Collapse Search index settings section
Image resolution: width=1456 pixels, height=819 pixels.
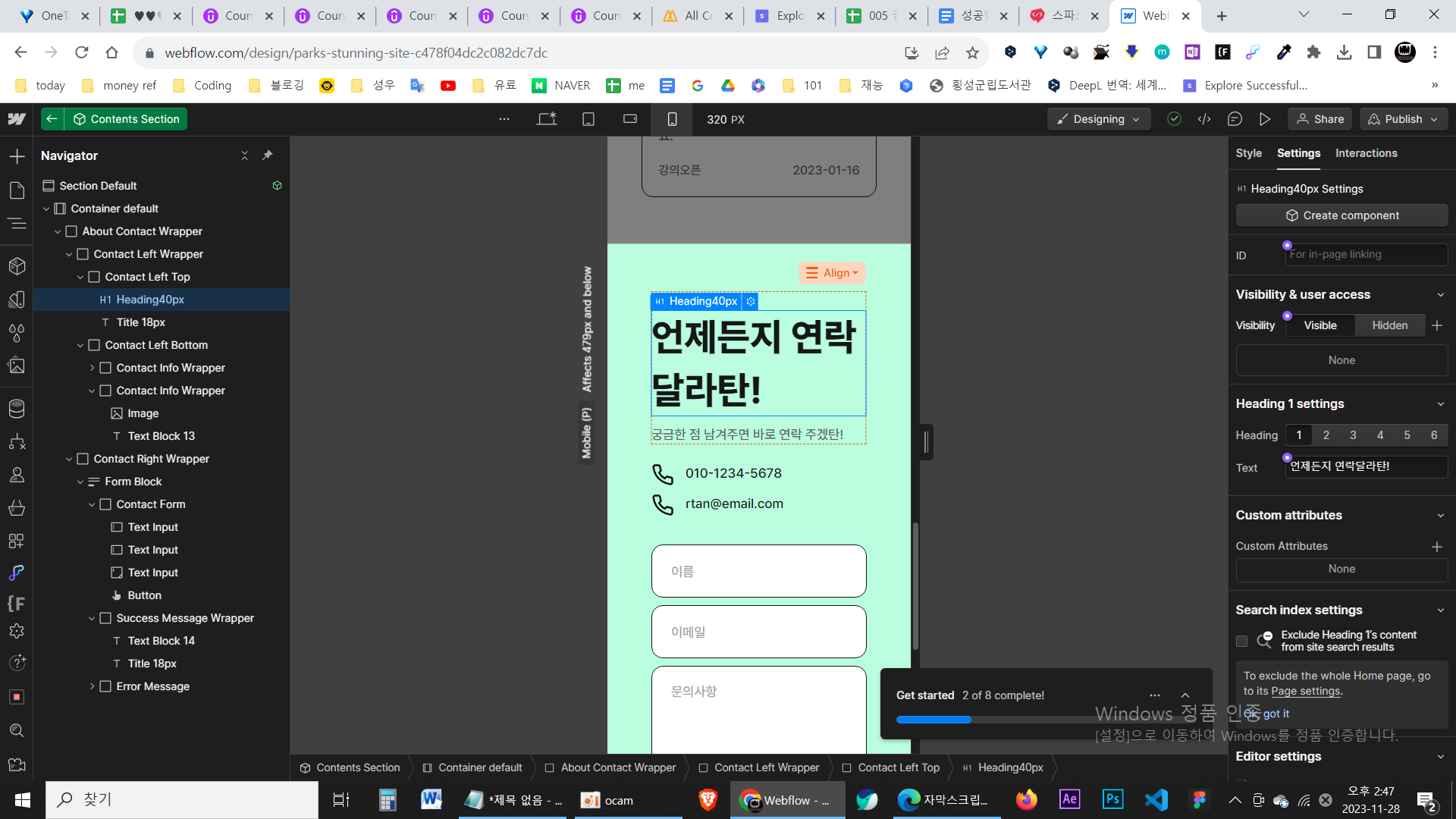click(1440, 610)
